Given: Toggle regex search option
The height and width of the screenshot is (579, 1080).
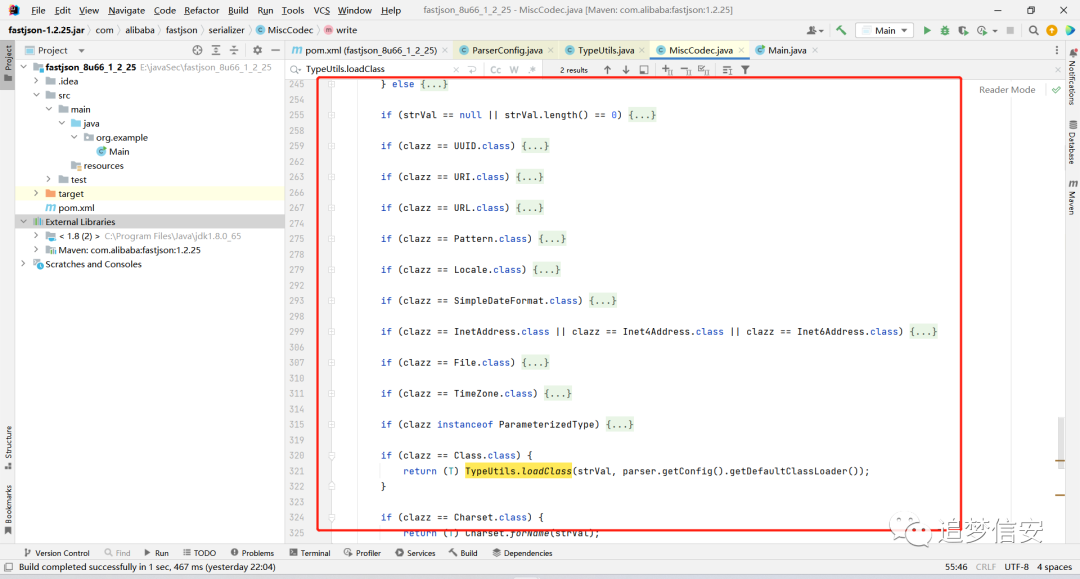Looking at the screenshot, I should (x=532, y=70).
